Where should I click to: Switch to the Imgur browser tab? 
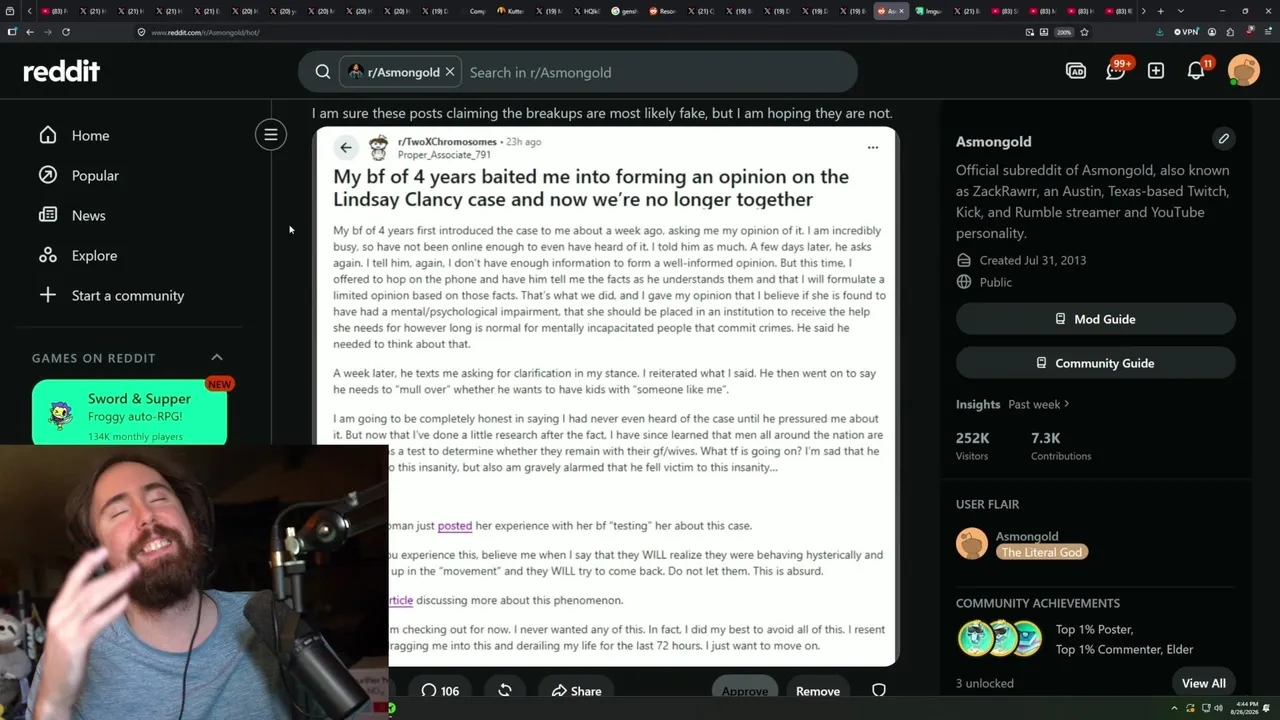931,11
